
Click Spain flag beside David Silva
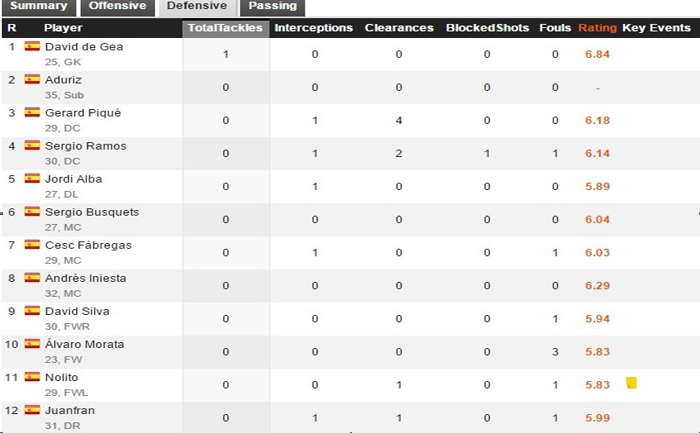click(32, 311)
